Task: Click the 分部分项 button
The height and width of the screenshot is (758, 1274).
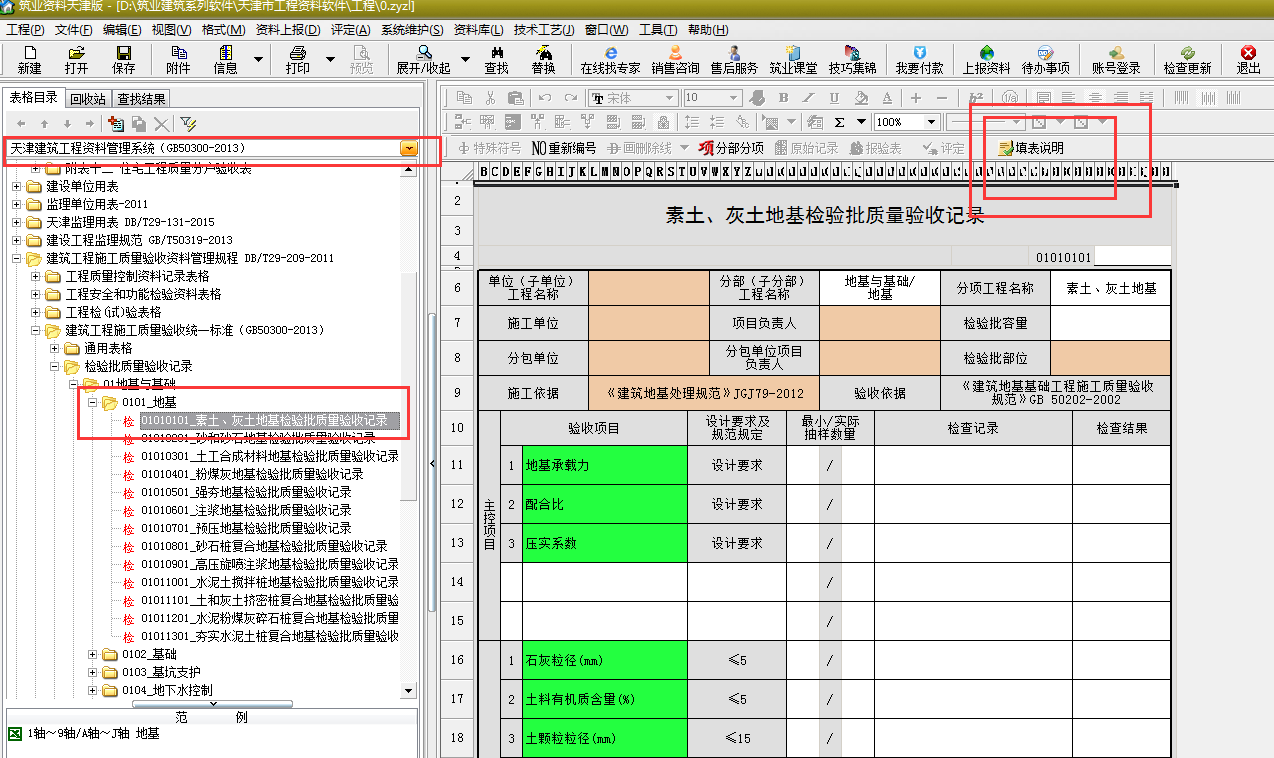Action: tap(731, 148)
